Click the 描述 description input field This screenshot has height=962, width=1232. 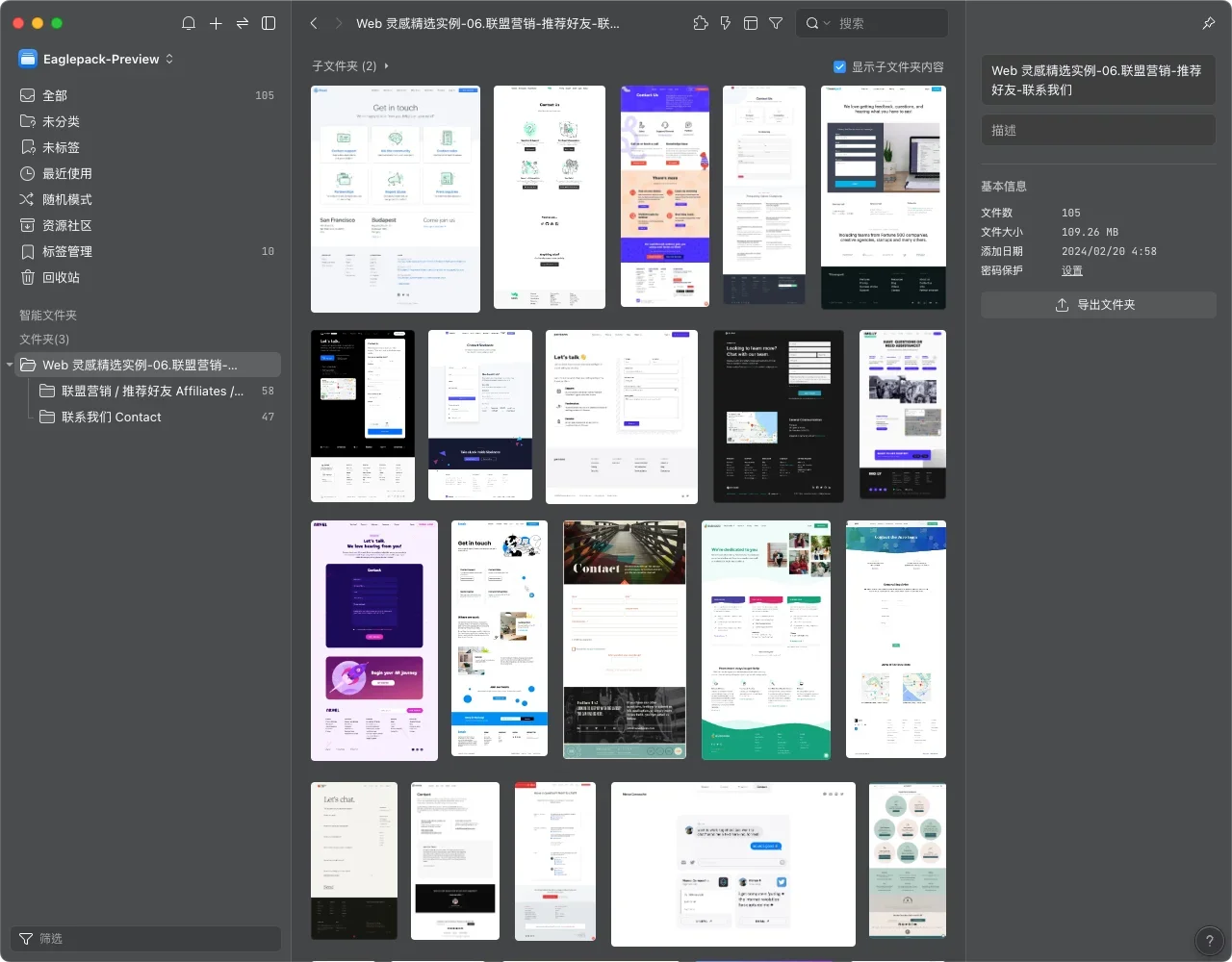(1098, 130)
